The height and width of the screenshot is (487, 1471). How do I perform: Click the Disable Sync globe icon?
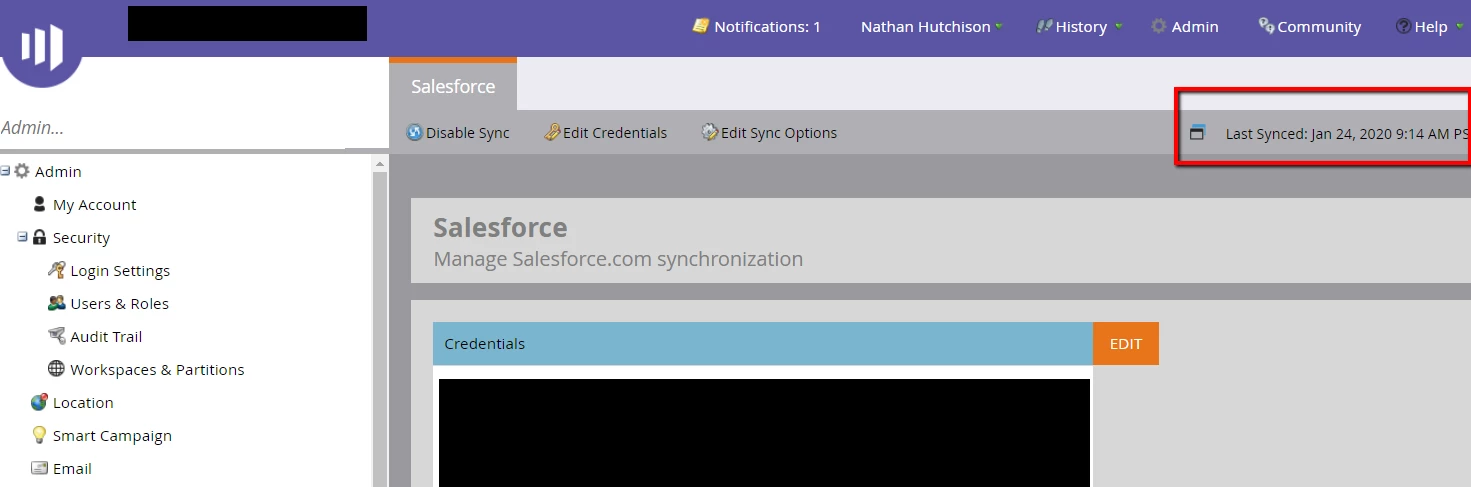[415, 132]
